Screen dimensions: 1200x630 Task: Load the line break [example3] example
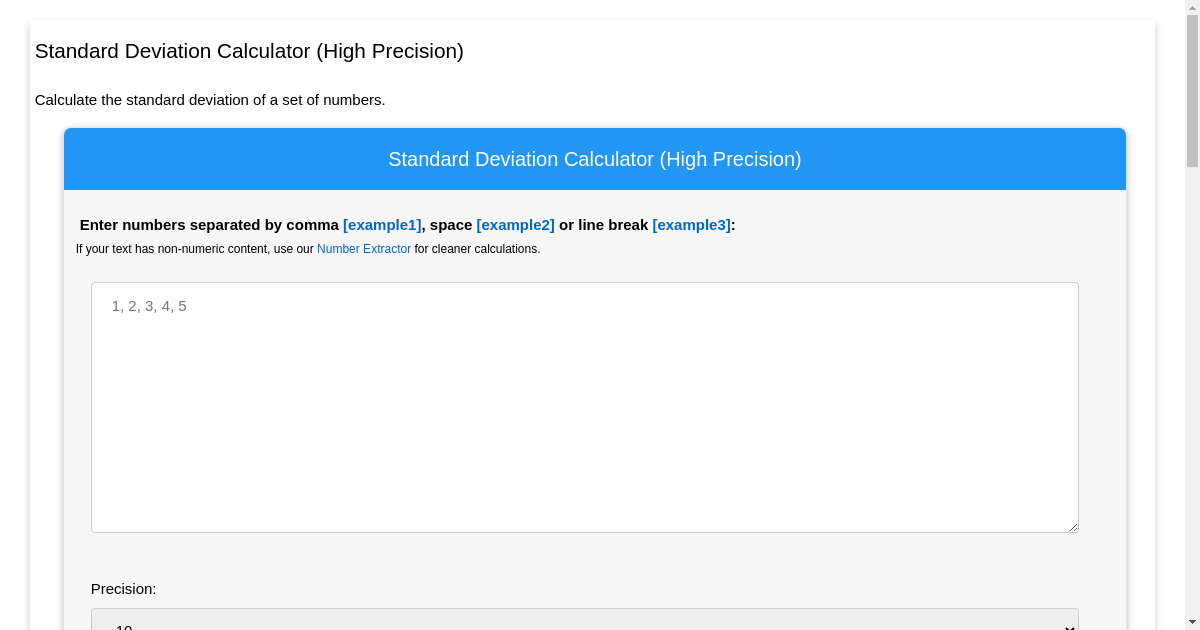coord(691,225)
